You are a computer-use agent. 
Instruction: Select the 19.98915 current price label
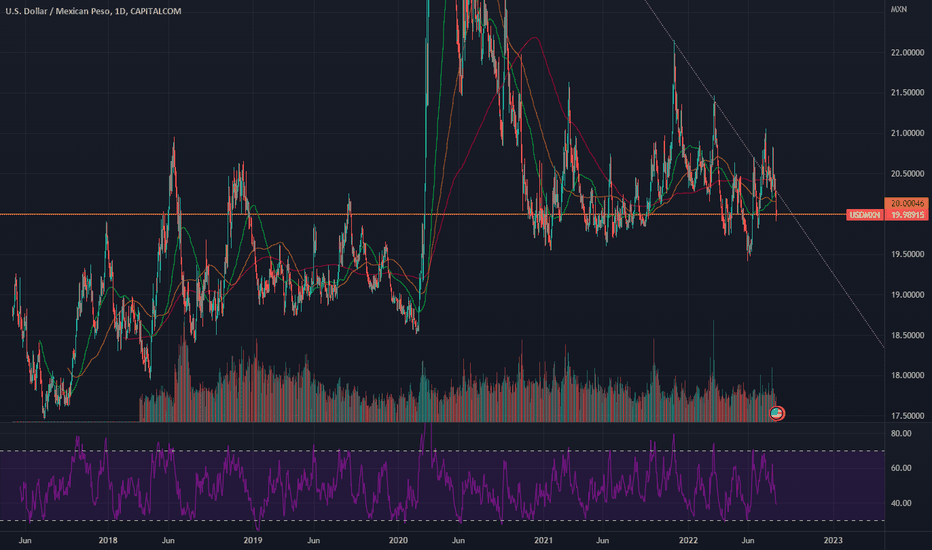coord(907,215)
